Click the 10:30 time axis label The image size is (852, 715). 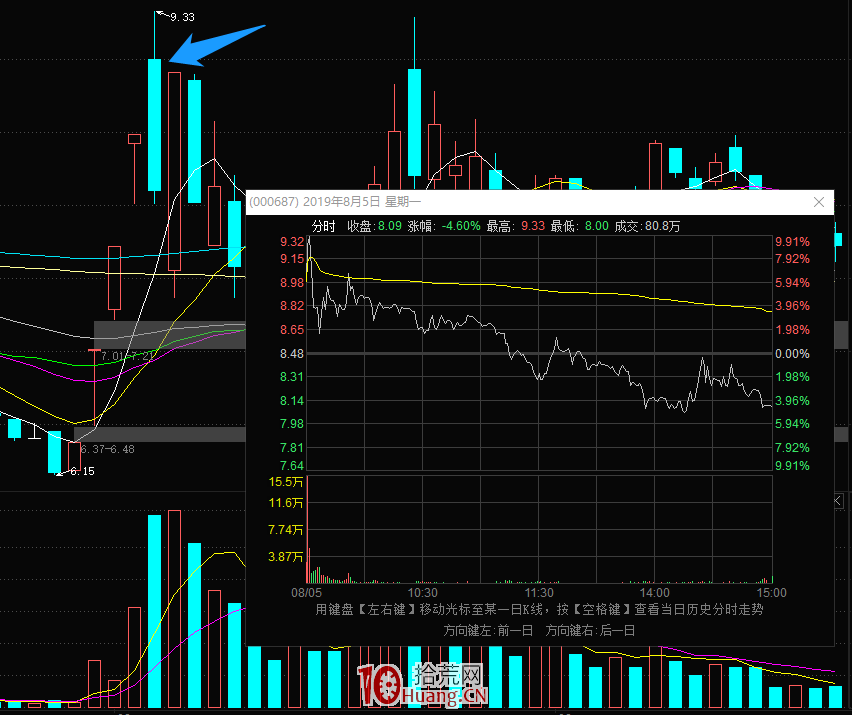423,592
